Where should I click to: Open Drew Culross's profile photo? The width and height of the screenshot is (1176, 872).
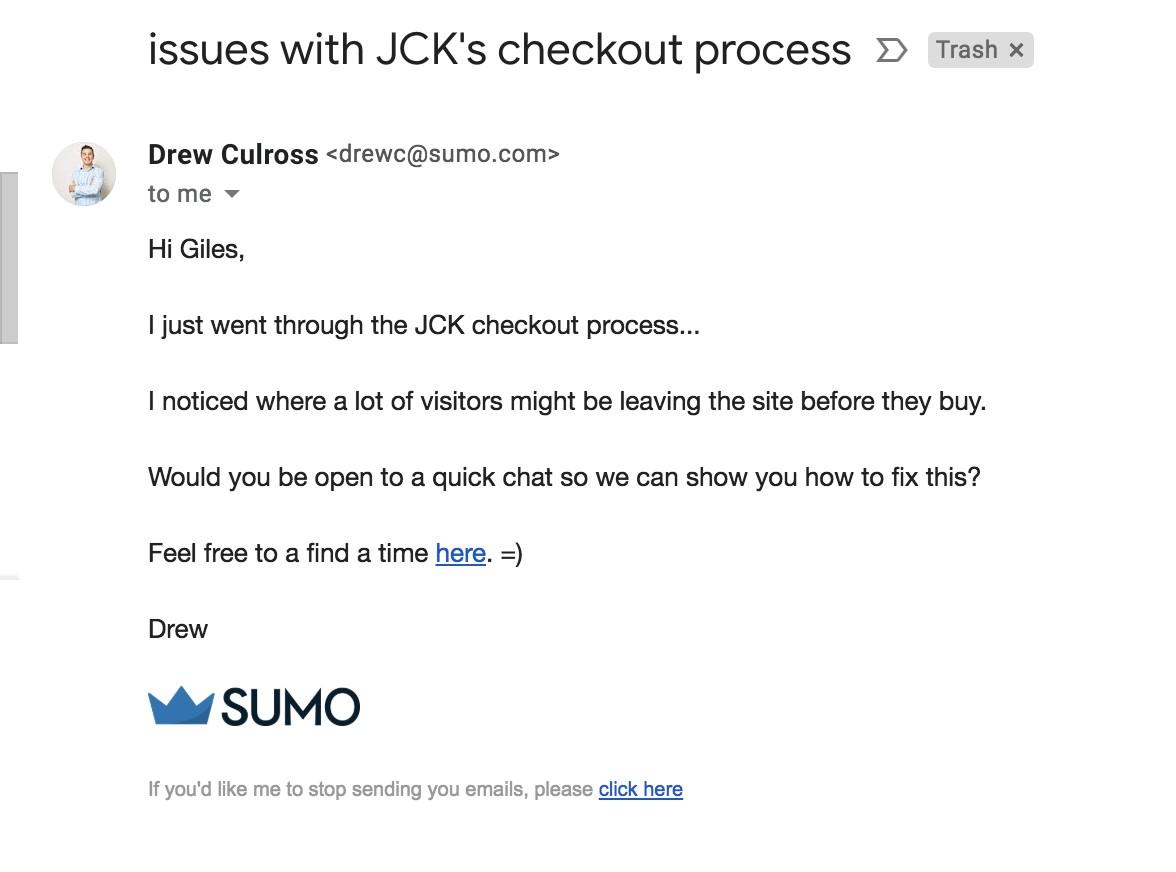click(x=84, y=174)
